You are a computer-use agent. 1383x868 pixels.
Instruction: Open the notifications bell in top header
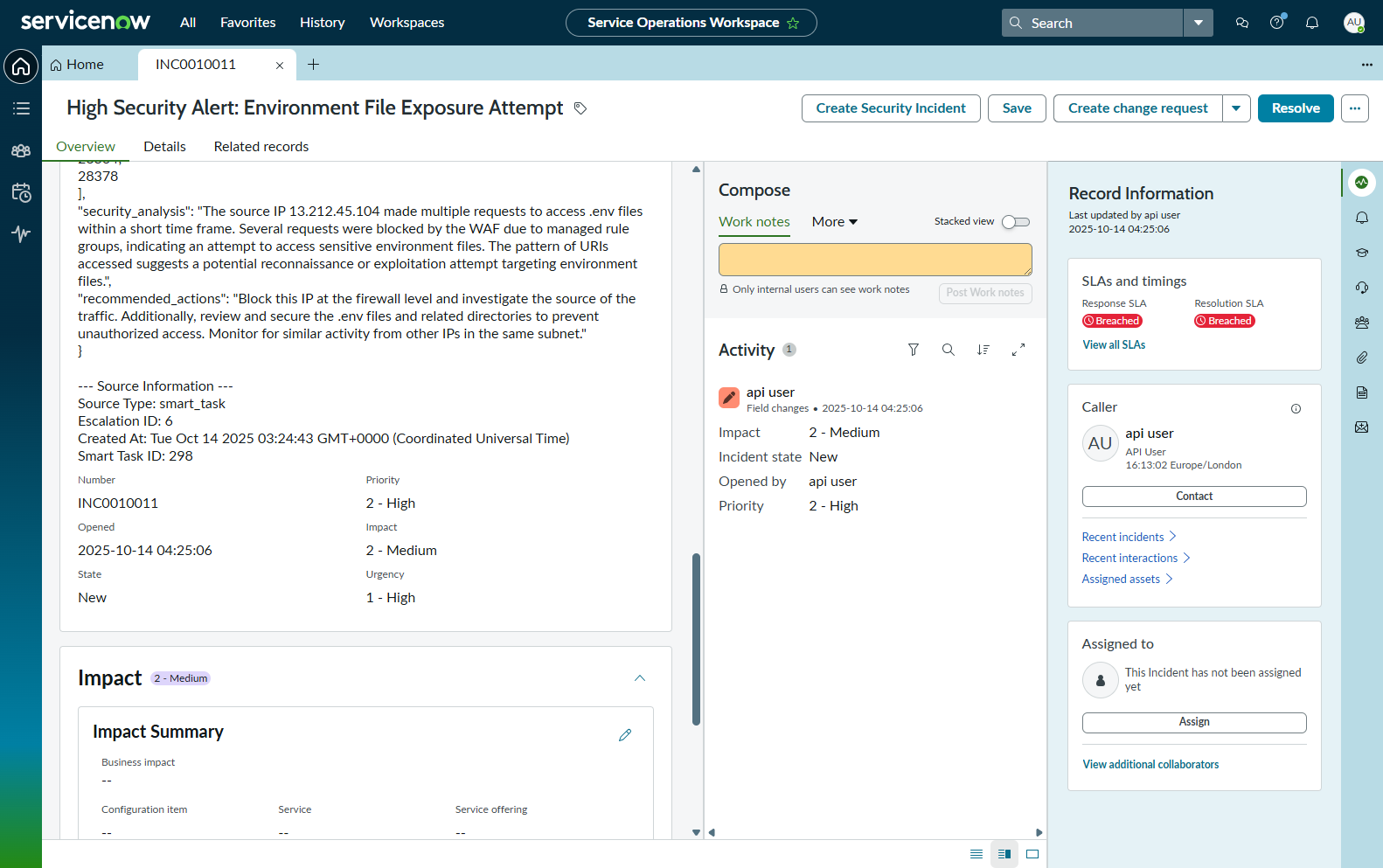coord(1312,23)
